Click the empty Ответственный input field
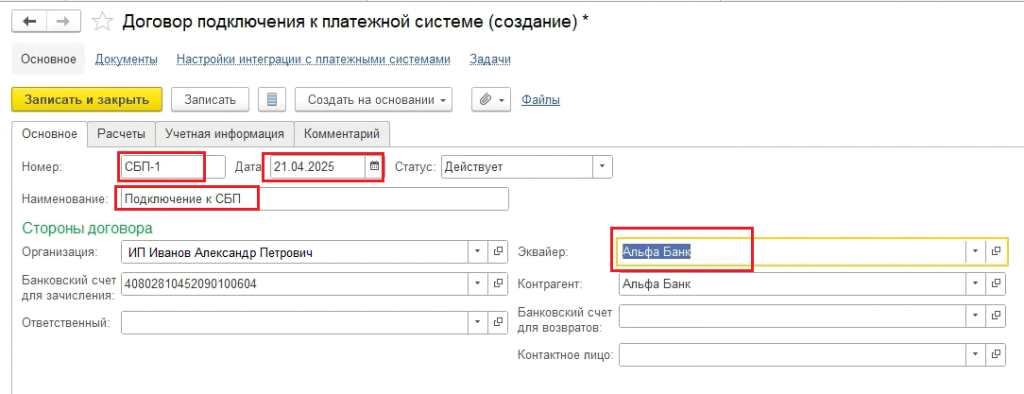 coord(295,322)
